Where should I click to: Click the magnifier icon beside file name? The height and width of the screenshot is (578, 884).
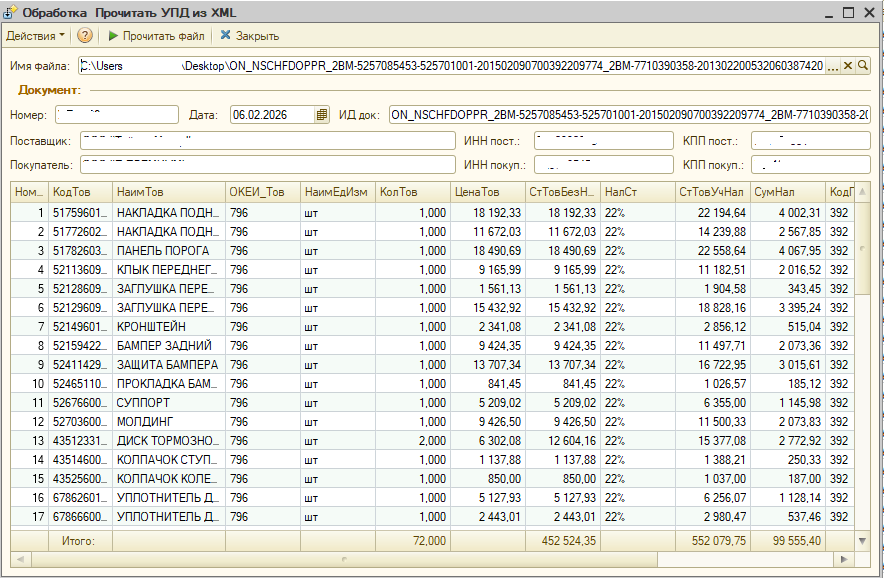click(x=863, y=66)
